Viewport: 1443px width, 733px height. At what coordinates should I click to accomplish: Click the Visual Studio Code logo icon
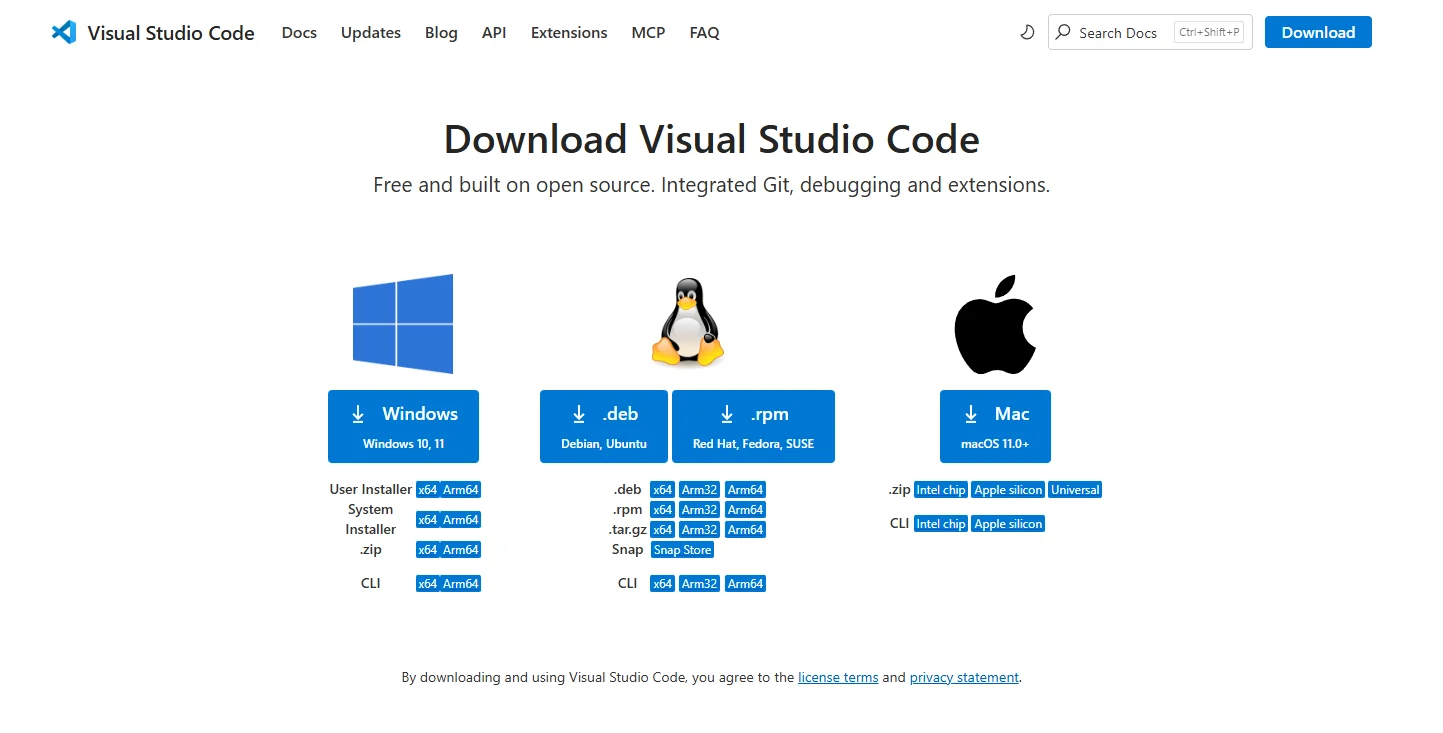tap(64, 32)
